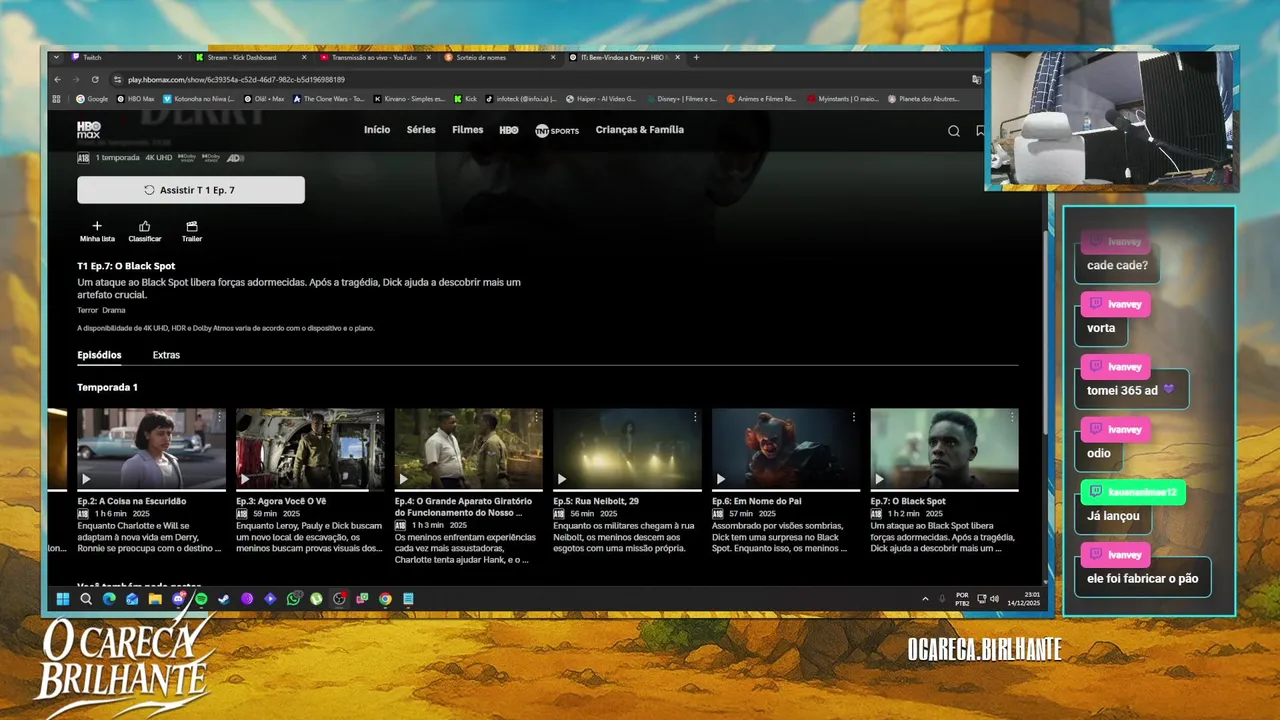Open Planeta dos Abutres bookmark

(922, 99)
